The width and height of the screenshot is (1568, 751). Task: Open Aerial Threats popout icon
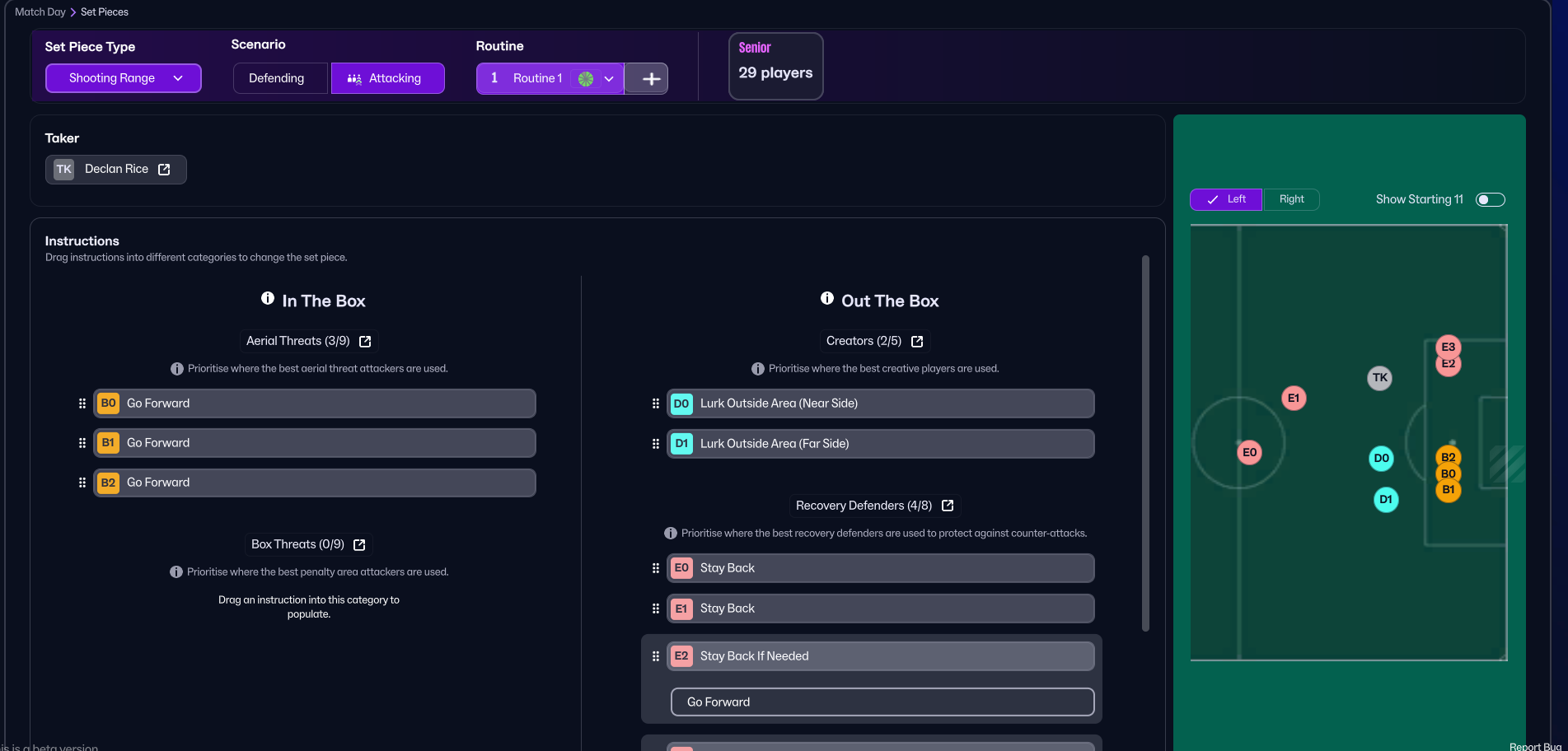click(365, 342)
